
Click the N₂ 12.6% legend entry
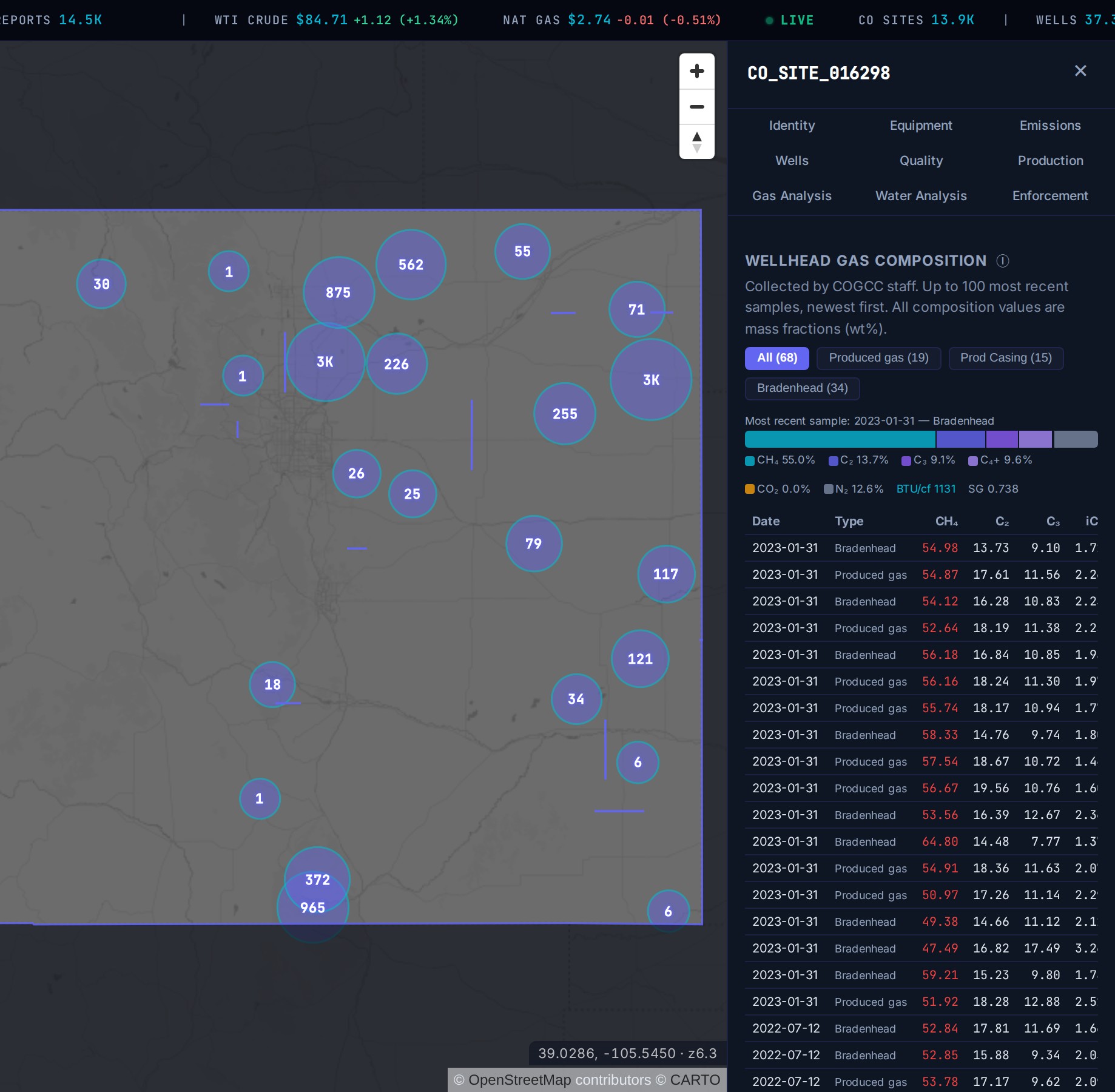pyautogui.click(x=854, y=489)
